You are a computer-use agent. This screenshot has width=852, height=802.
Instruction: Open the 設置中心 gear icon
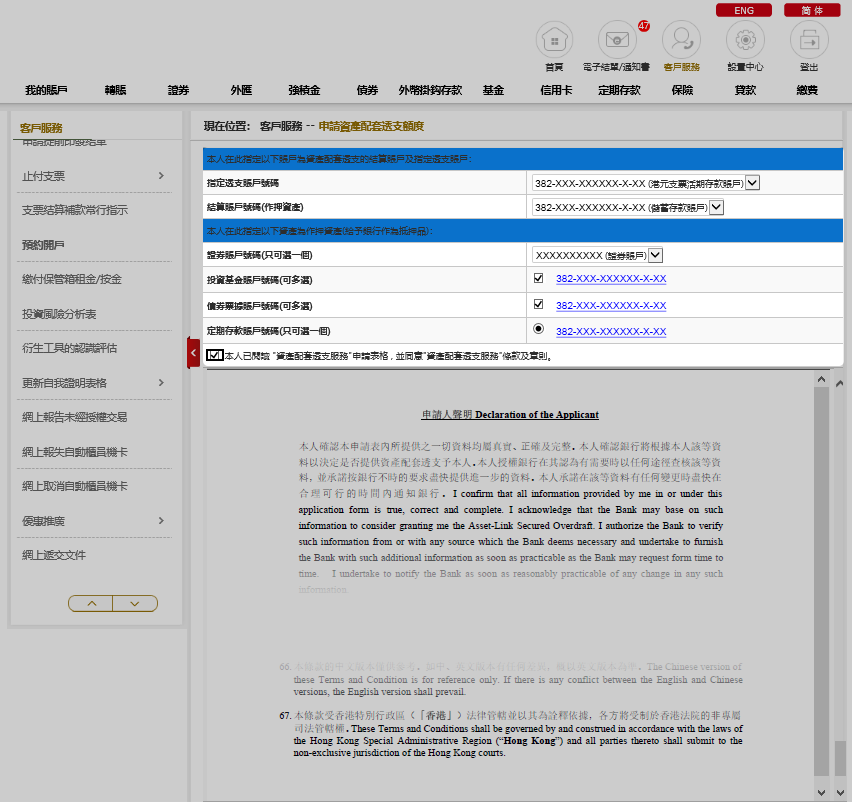[745, 41]
